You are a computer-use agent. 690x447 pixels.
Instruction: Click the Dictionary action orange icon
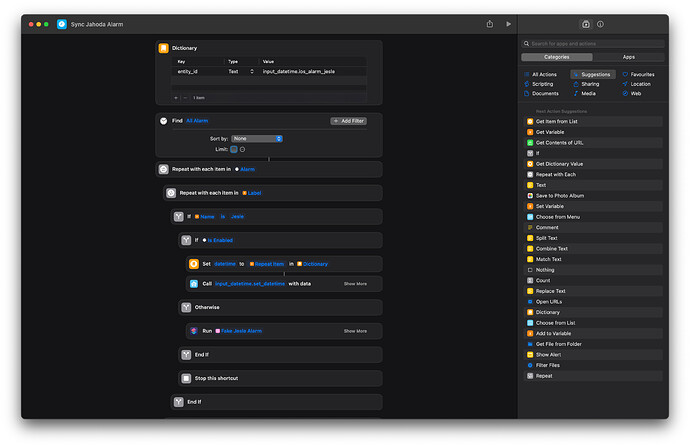[x=164, y=48]
